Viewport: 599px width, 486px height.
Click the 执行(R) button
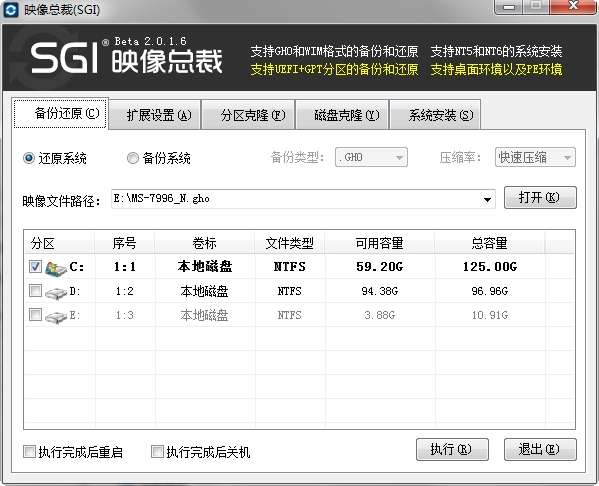click(452, 449)
